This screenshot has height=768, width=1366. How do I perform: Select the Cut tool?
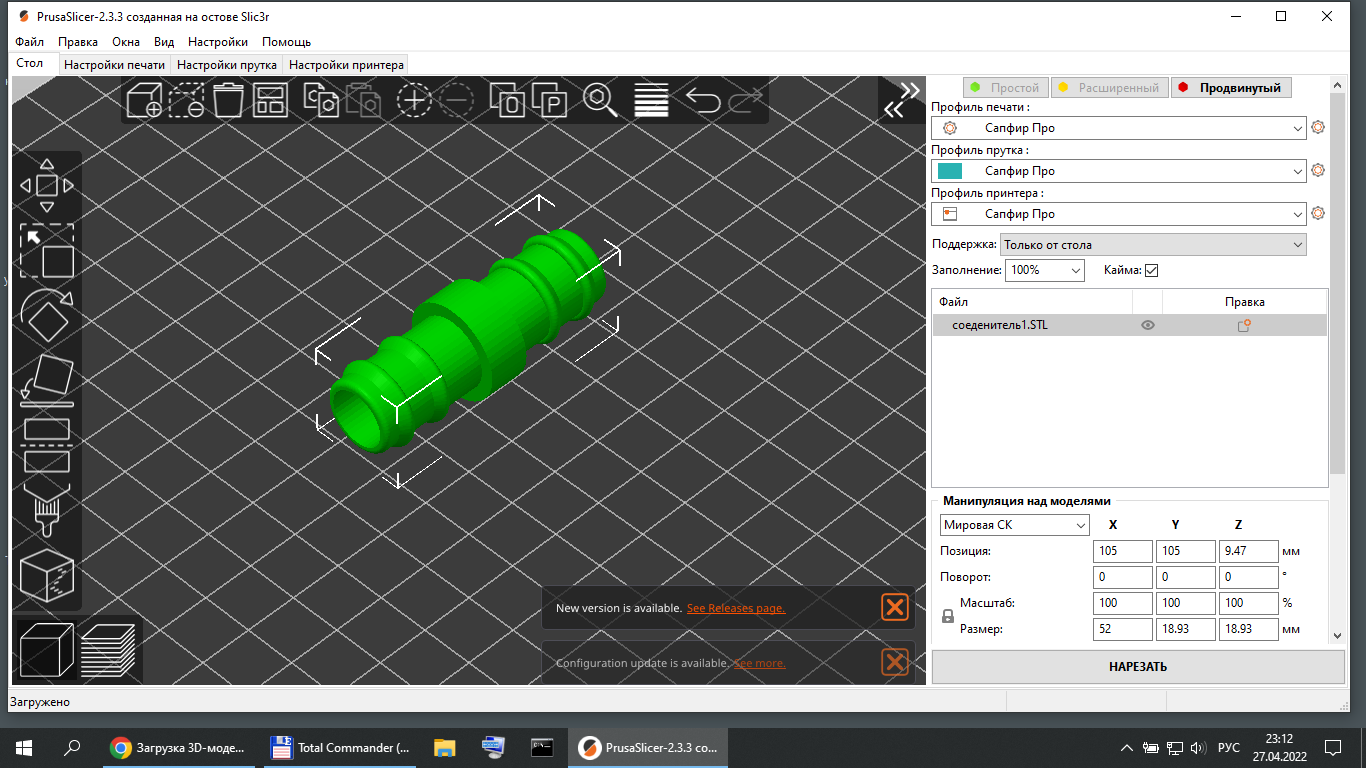pyautogui.click(x=47, y=446)
